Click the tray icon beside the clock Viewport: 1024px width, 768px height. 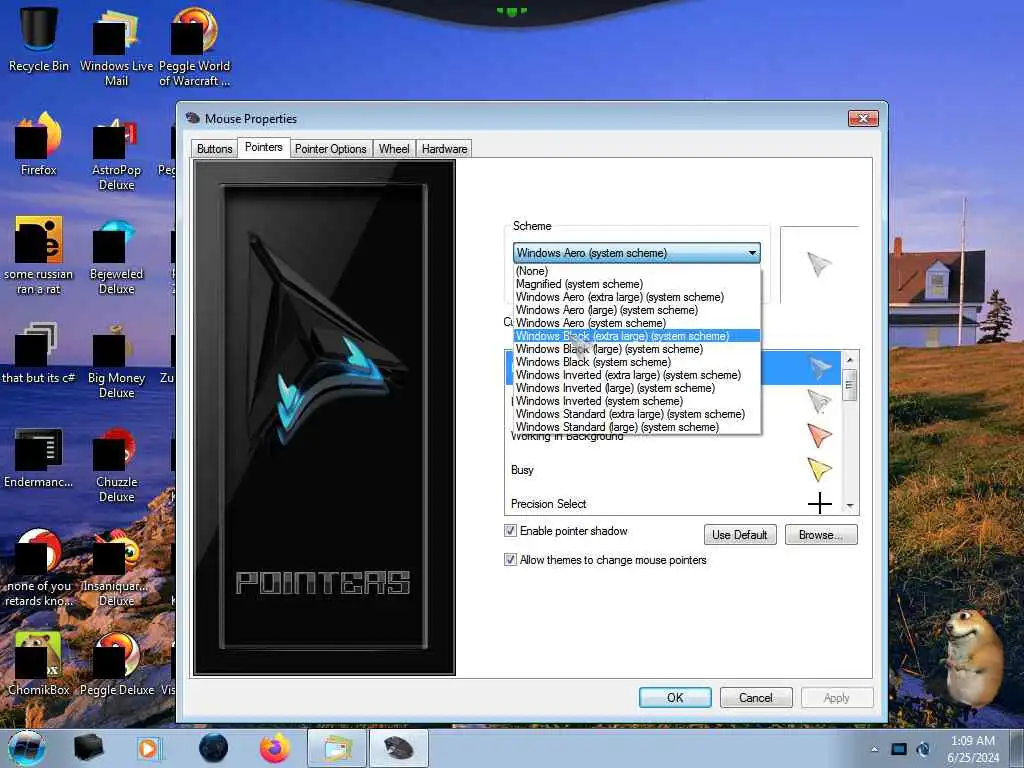(923, 749)
